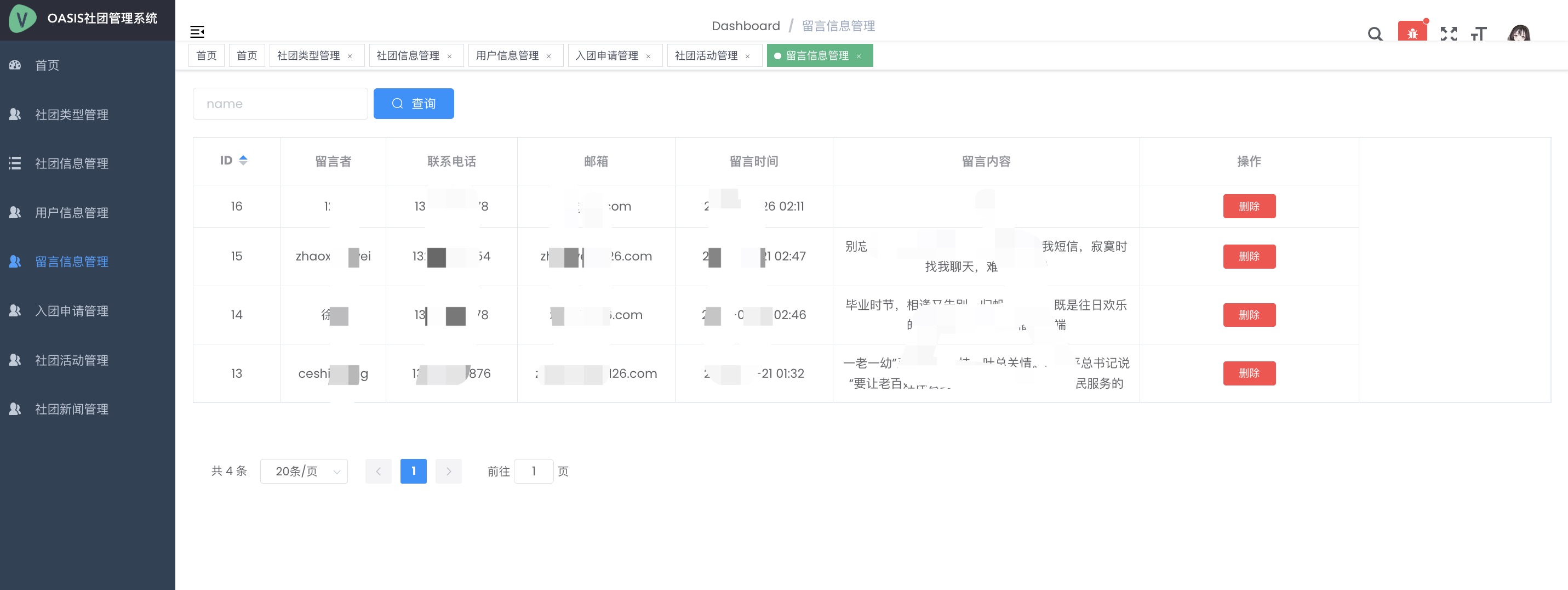
Task: Click the 共 4 条 total count text
Action: coord(229,471)
